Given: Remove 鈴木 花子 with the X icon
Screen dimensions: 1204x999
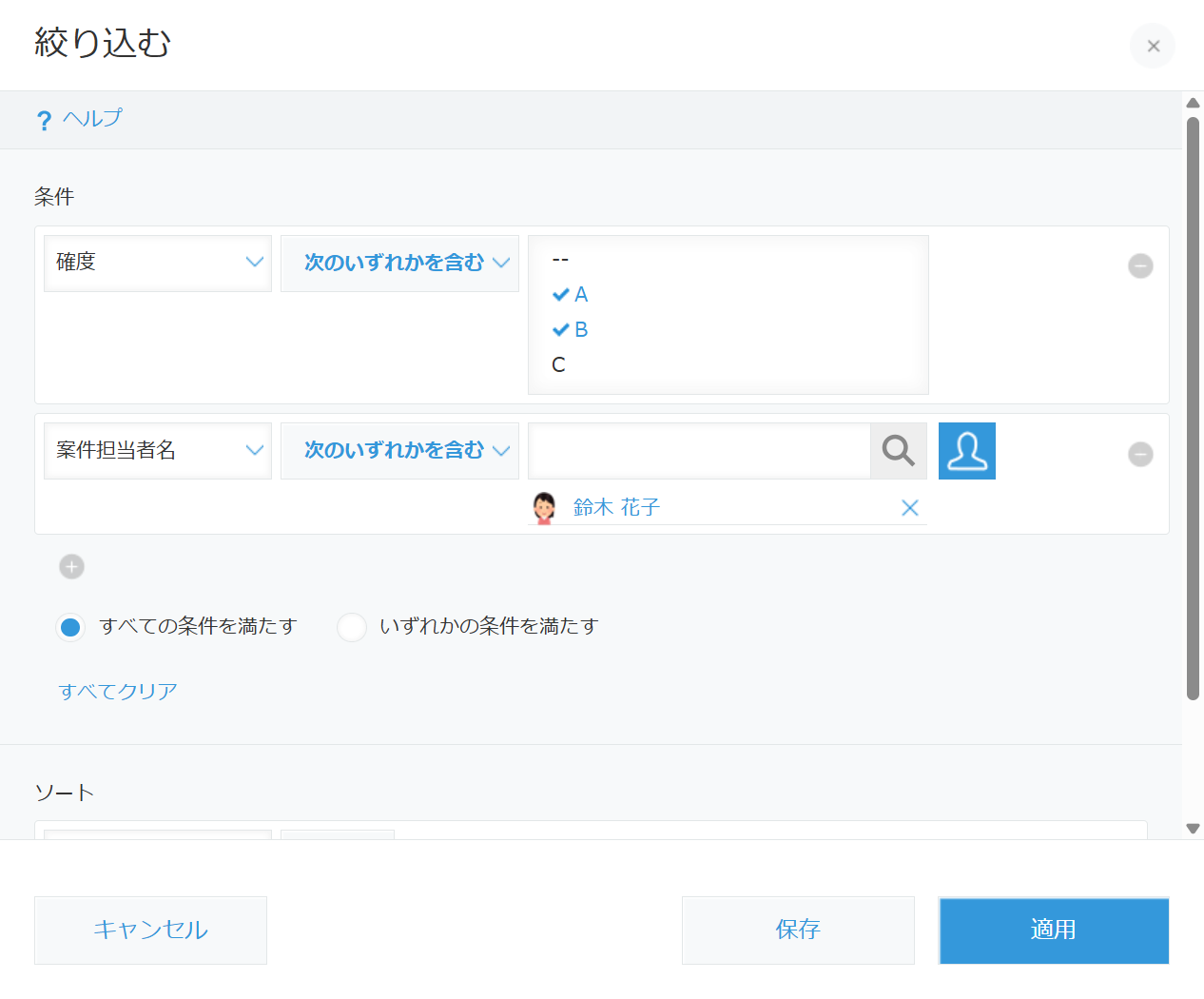Looking at the screenshot, I should [x=910, y=508].
